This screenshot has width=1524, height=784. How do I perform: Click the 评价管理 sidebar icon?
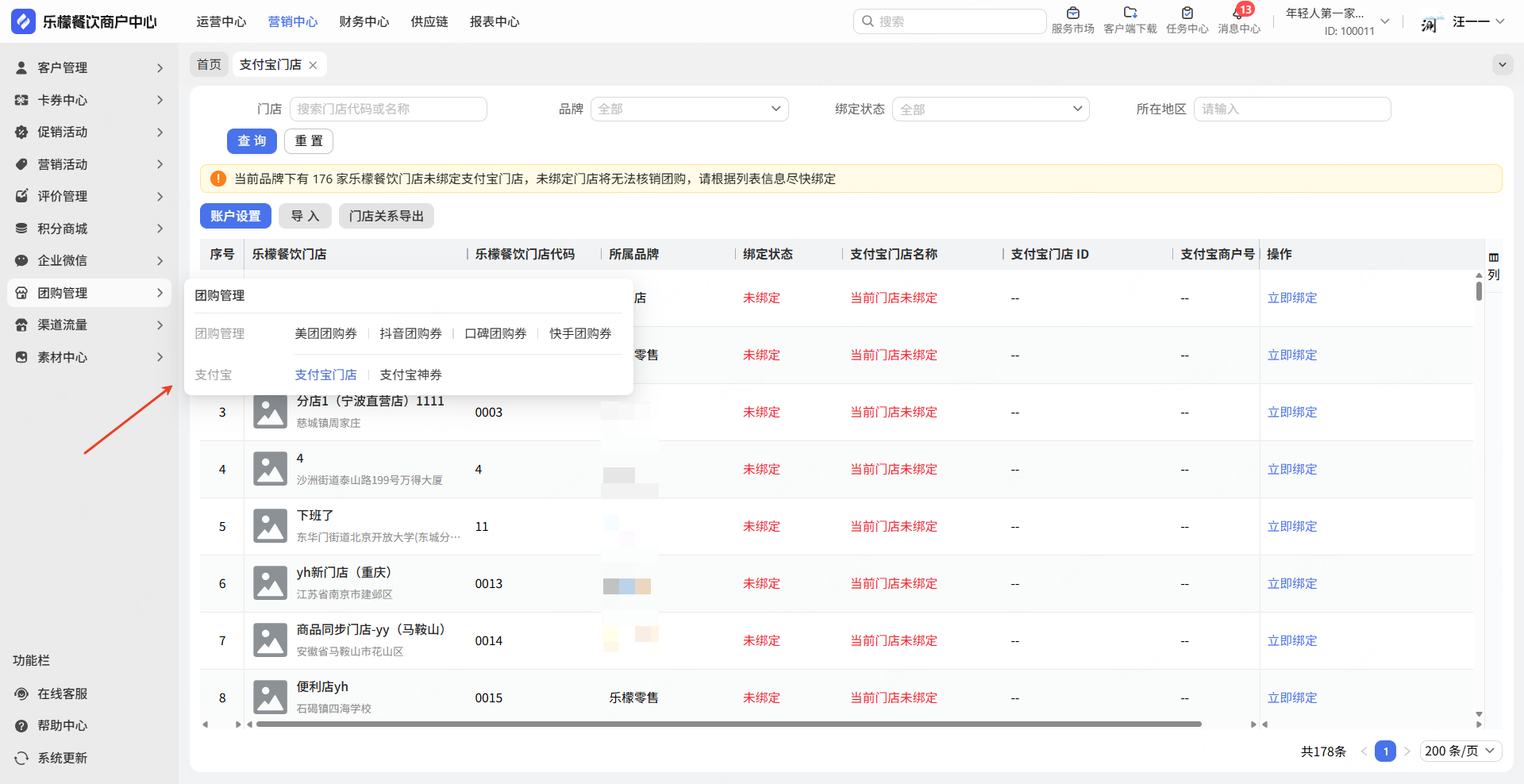point(21,196)
